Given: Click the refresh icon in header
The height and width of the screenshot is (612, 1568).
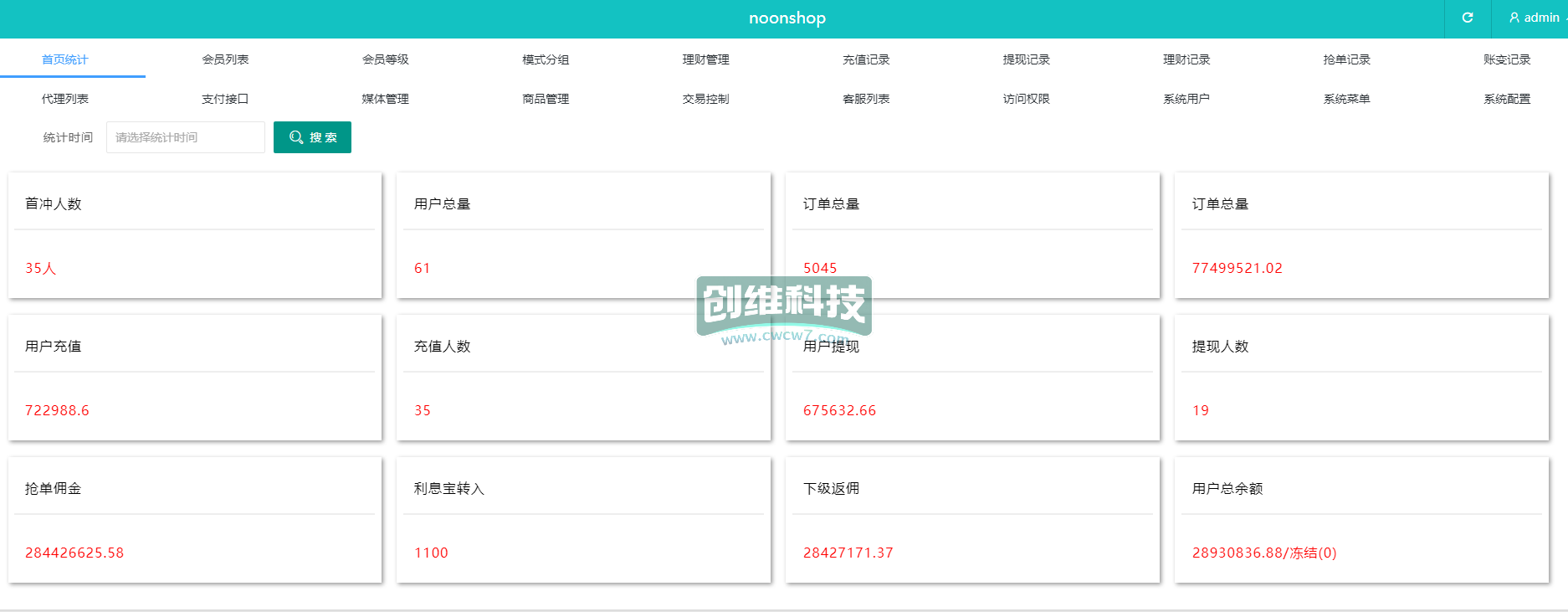Looking at the screenshot, I should 1468,18.
